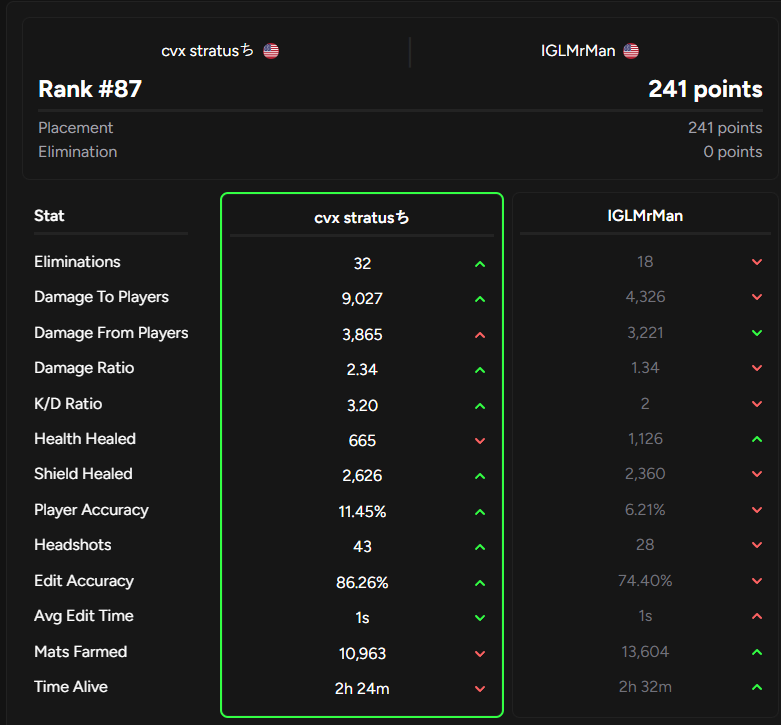The height and width of the screenshot is (725, 781).
Task: Click the Mats Farmed label
Action: (81, 652)
